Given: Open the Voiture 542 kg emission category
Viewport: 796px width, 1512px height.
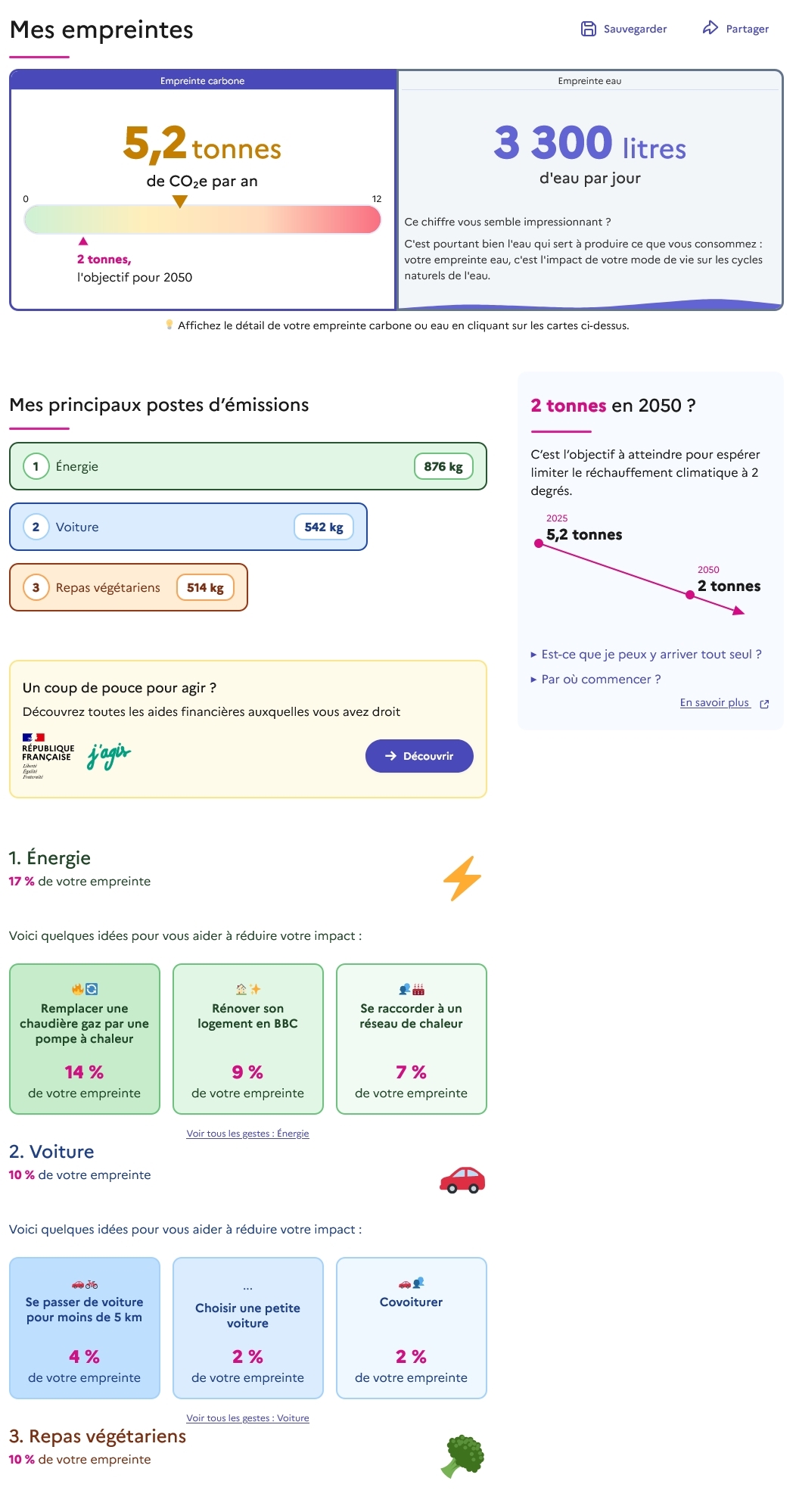Looking at the screenshot, I should click(188, 527).
